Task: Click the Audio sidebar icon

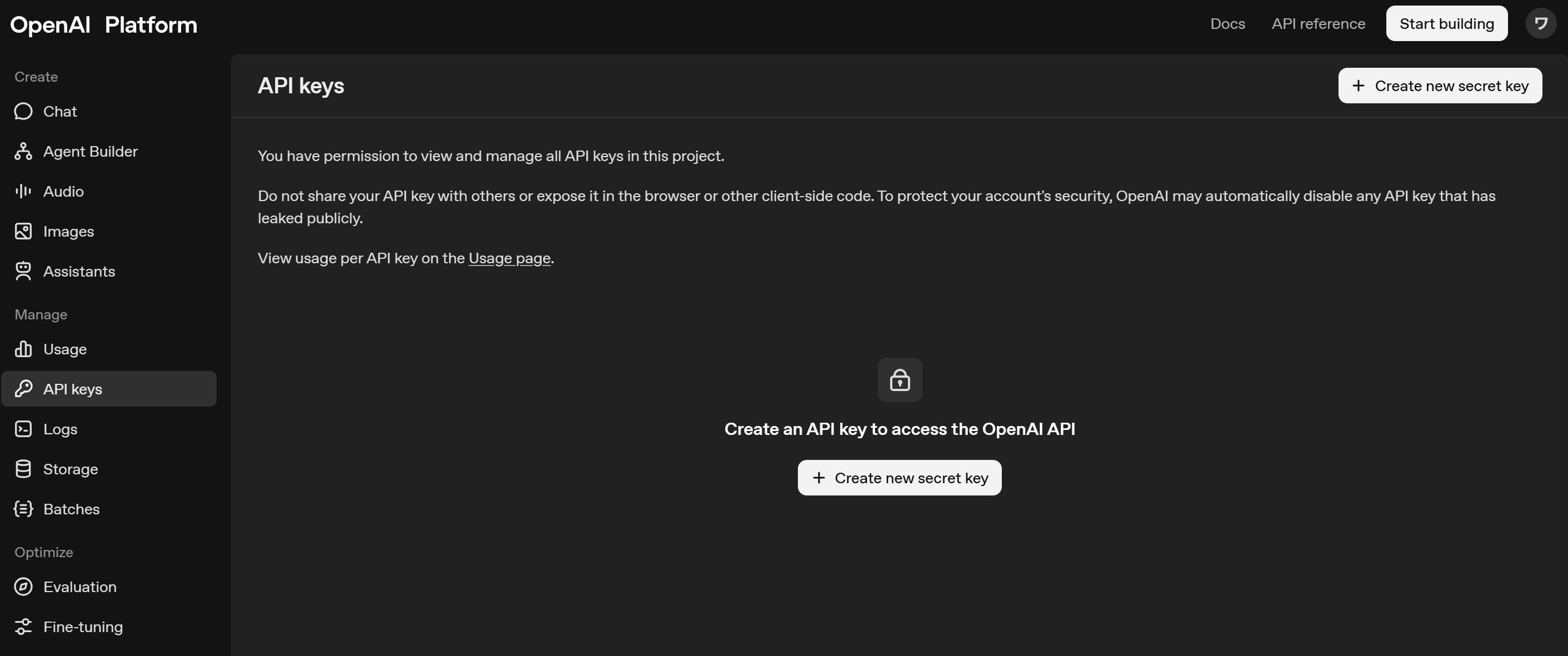Action: (x=23, y=191)
